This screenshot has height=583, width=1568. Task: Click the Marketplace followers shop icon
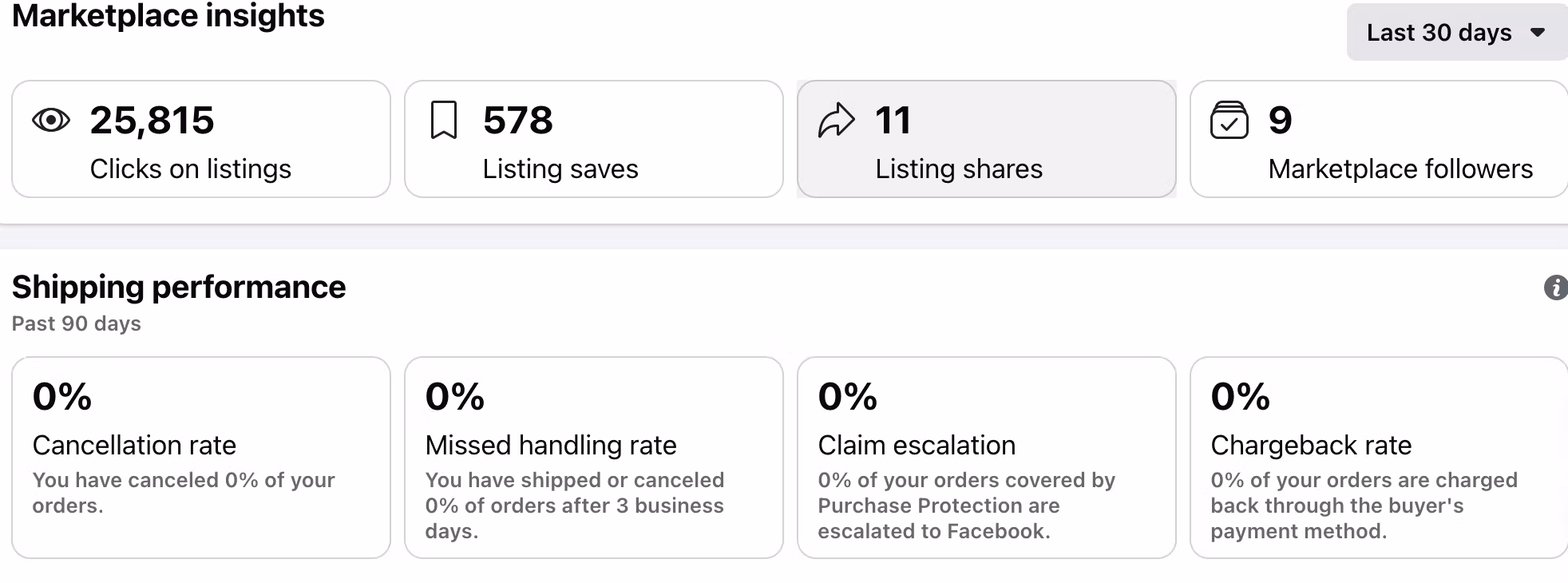click(x=1229, y=121)
